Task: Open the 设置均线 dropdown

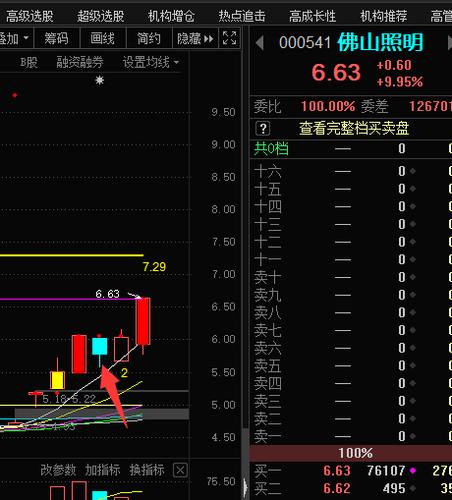Action: pos(151,62)
